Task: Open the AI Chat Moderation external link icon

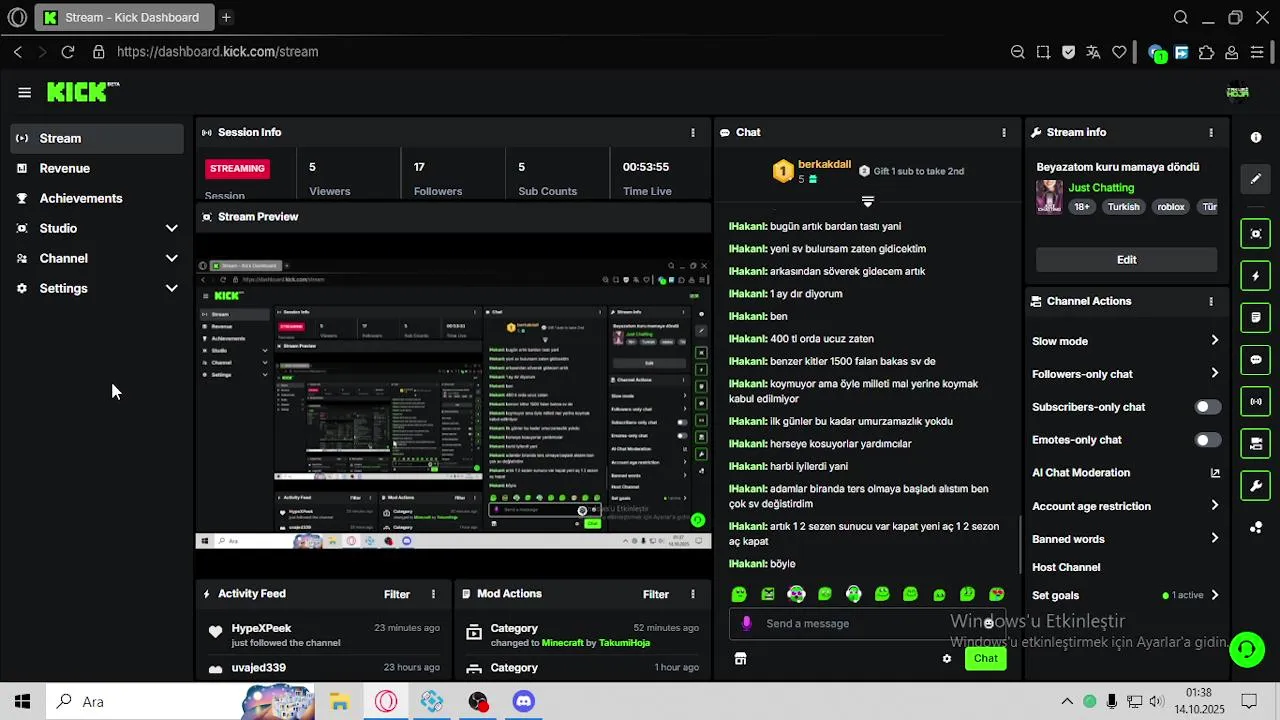Action: tap(1215, 473)
